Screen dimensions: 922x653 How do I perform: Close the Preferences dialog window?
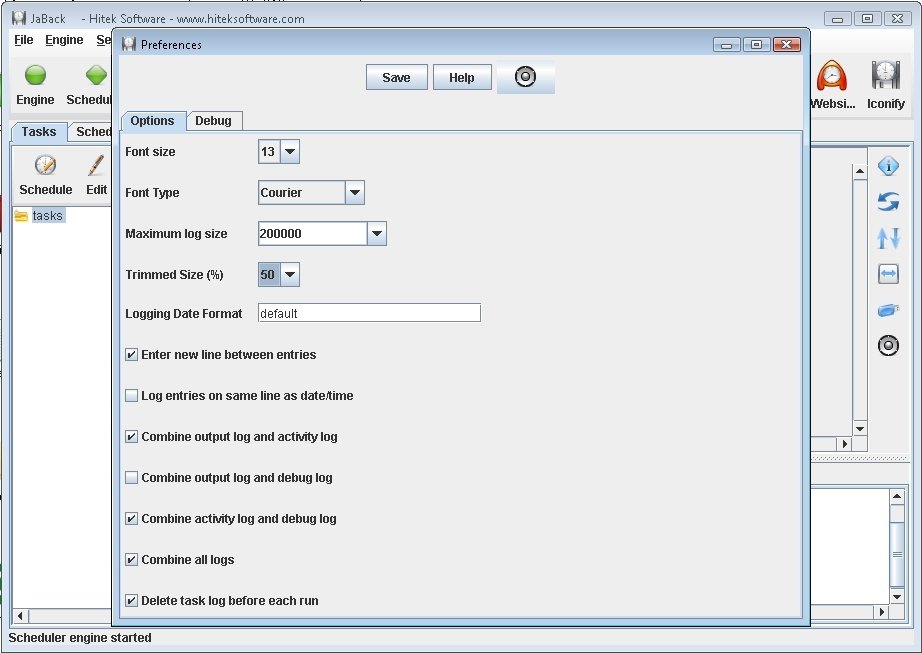(787, 45)
